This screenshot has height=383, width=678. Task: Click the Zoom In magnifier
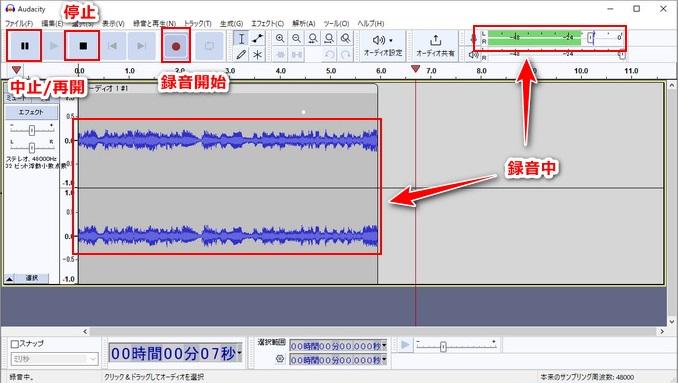280,38
